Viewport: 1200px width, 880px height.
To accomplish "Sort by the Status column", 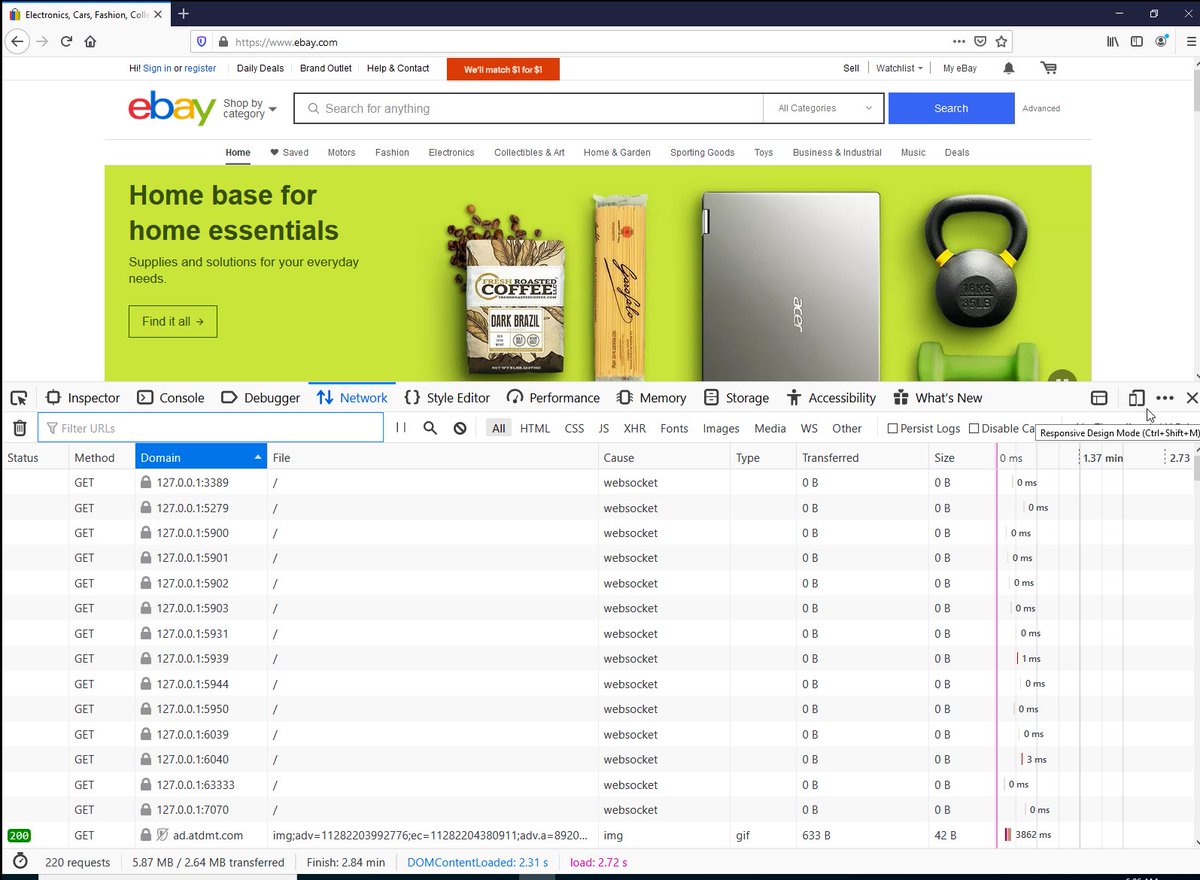I will tap(34, 457).
